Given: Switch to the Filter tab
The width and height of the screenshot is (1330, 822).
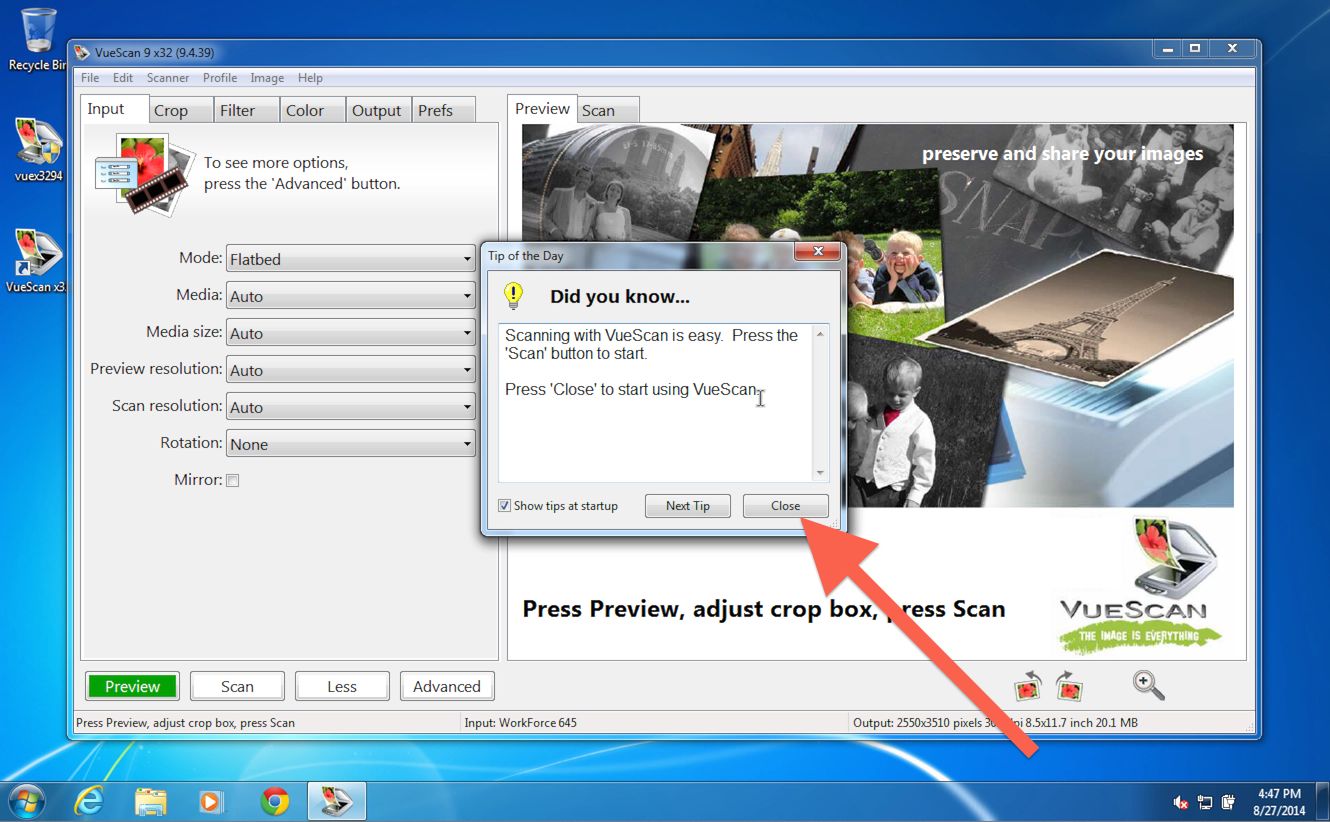Looking at the screenshot, I should [247, 110].
